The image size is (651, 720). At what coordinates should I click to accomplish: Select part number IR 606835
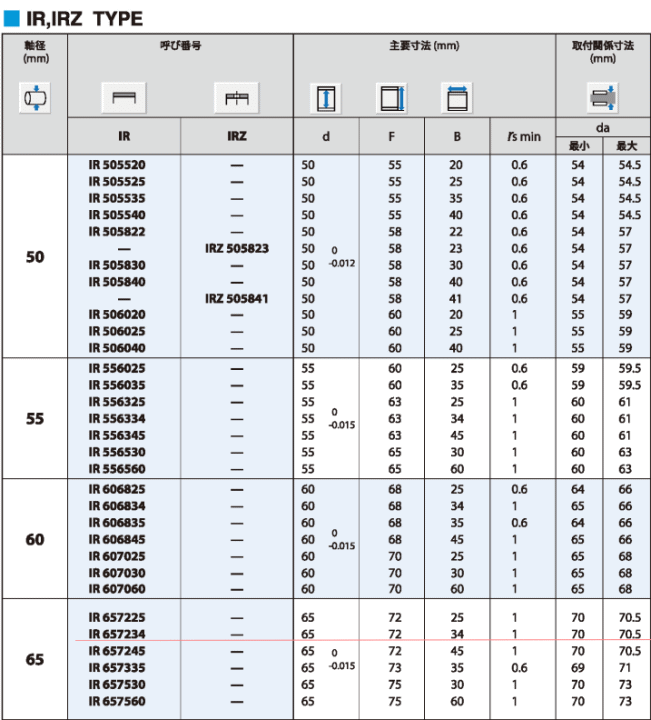pos(117,523)
